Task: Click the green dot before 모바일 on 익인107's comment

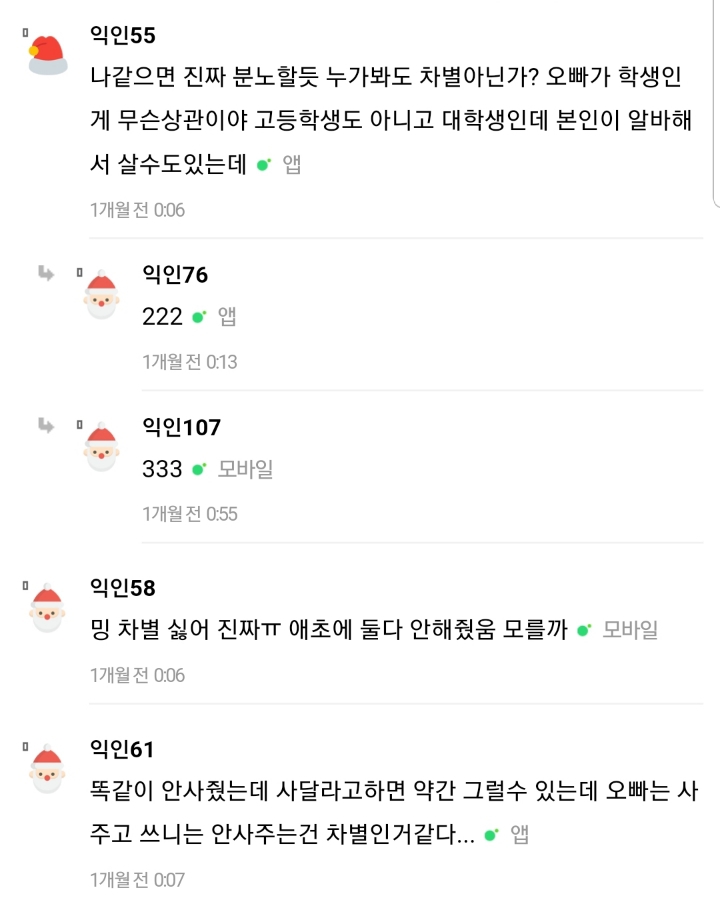Action: pos(195,469)
